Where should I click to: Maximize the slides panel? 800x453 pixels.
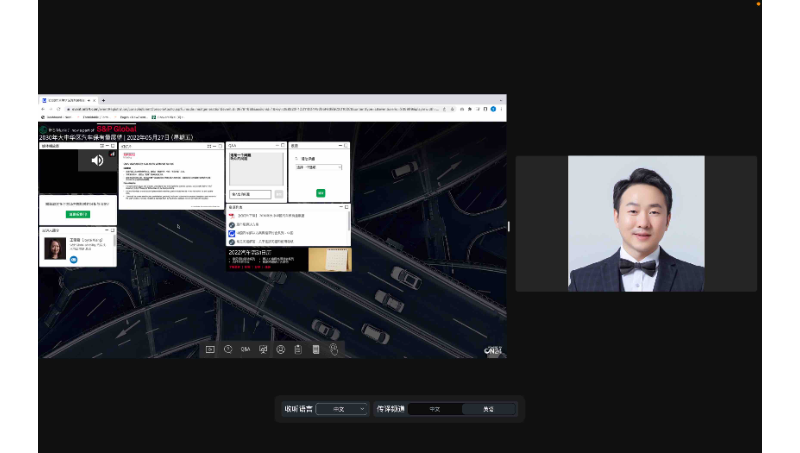pyautogui.click(x=220, y=146)
